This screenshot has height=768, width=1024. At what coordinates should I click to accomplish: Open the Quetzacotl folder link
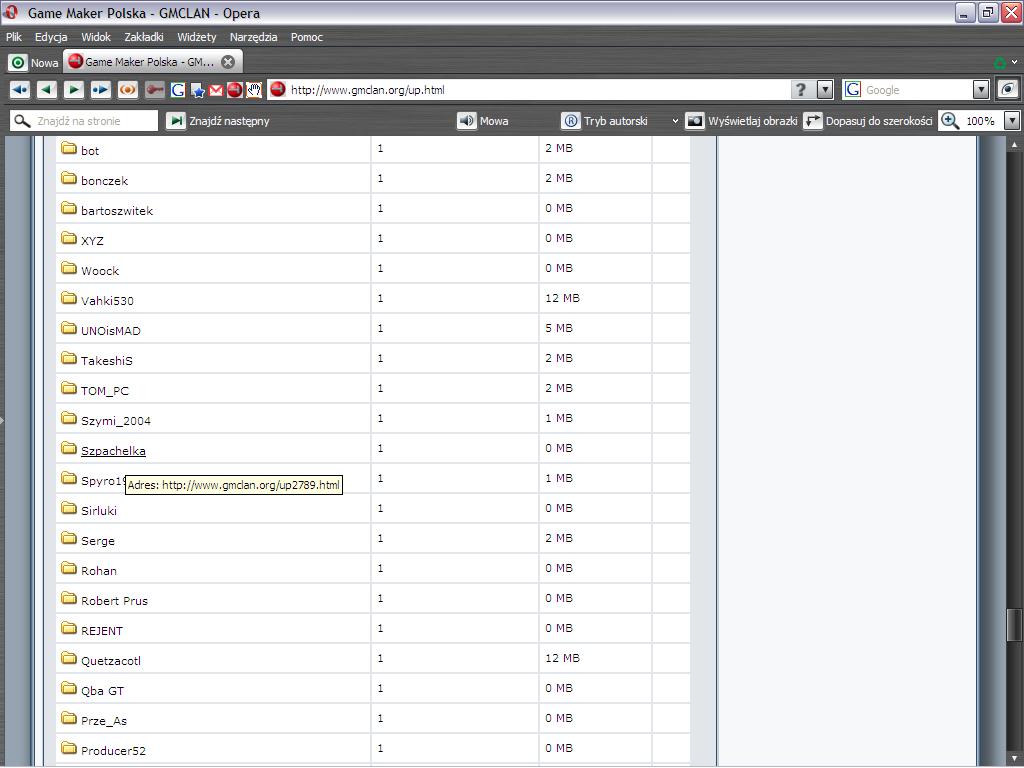[110, 661]
